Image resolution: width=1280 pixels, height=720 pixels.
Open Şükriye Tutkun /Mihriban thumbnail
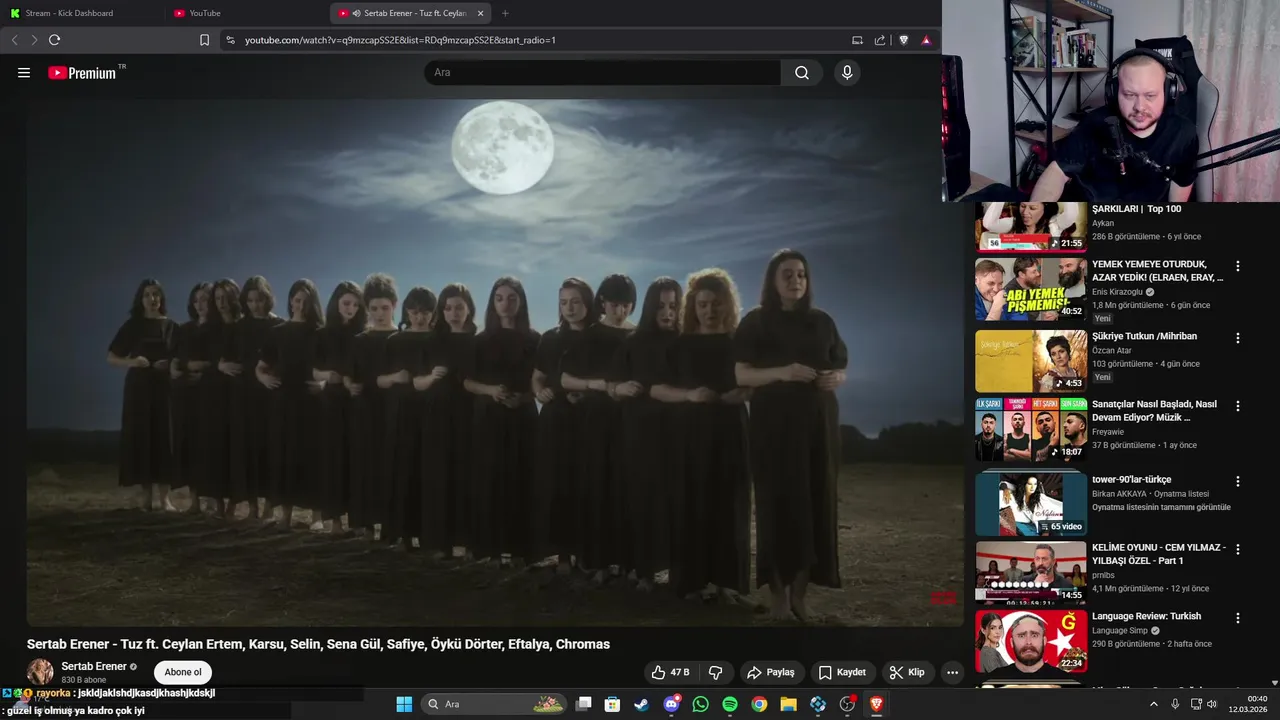click(x=1031, y=361)
